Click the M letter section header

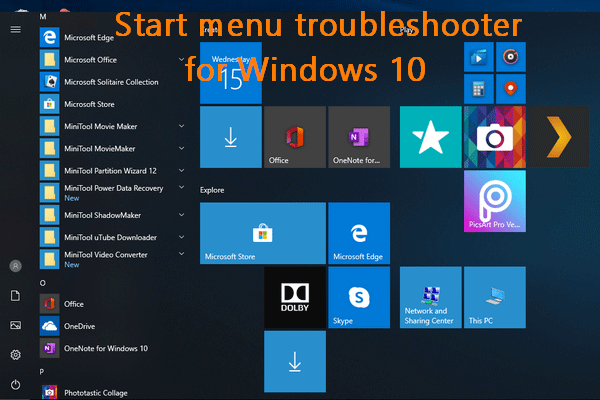point(43,16)
